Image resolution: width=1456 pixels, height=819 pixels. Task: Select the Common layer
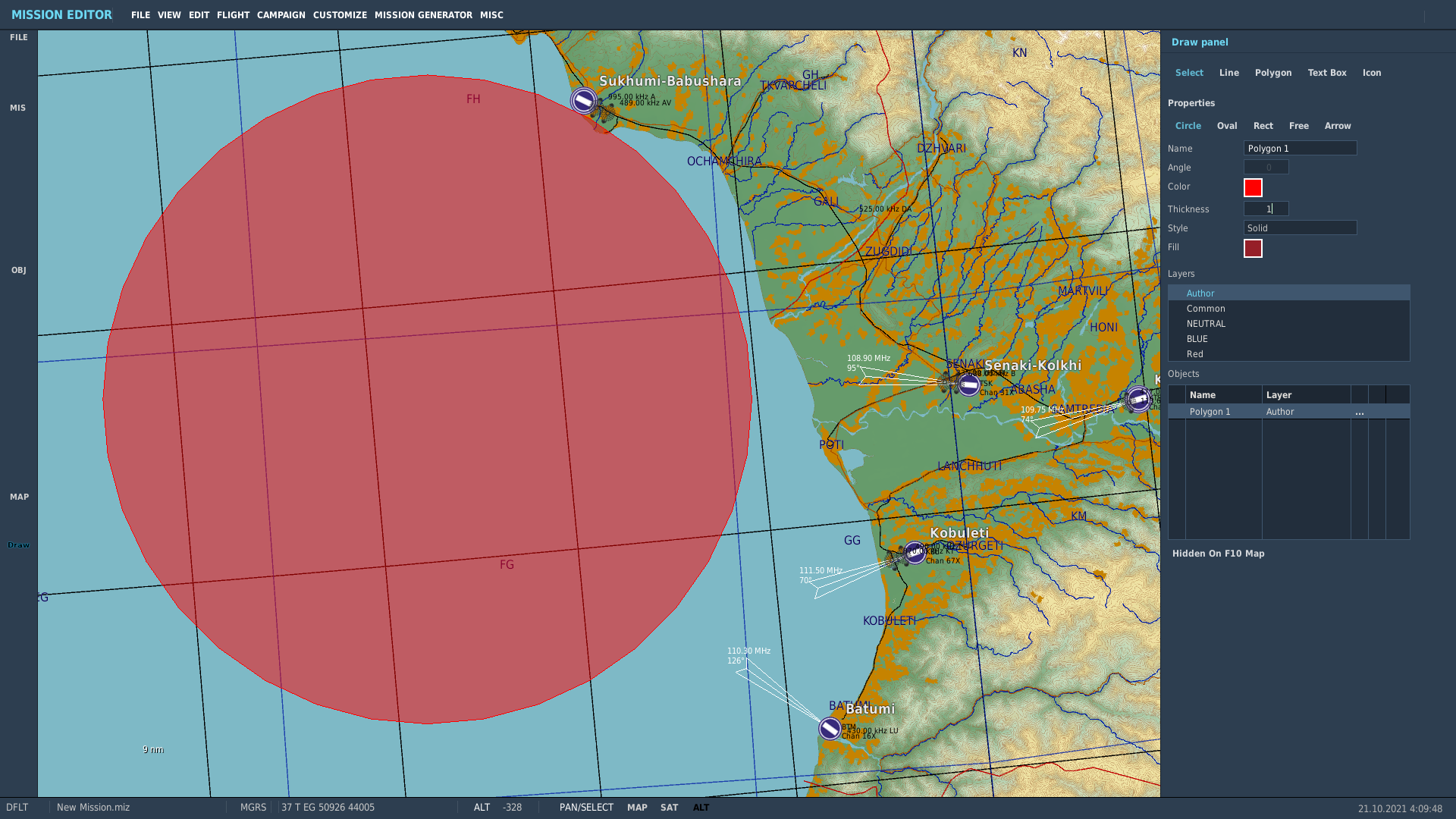(x=1288, y=308)
